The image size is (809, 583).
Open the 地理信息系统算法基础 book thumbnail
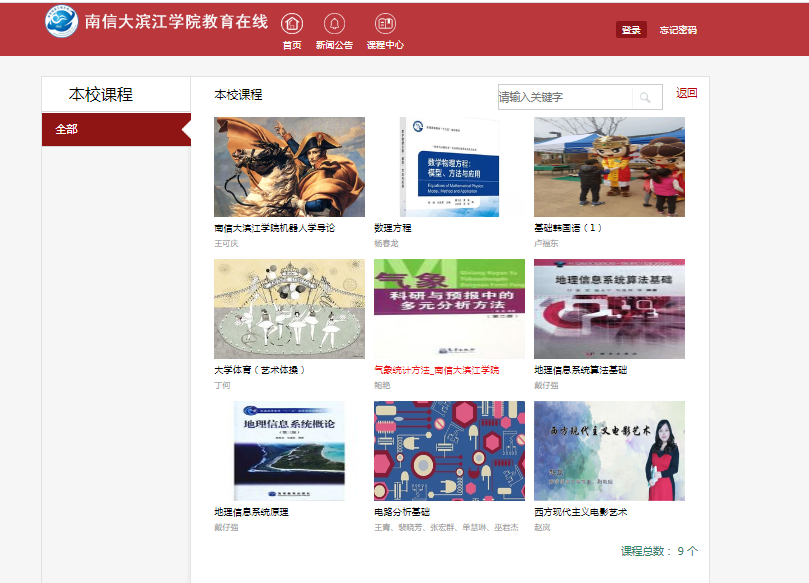coord(609,309)
